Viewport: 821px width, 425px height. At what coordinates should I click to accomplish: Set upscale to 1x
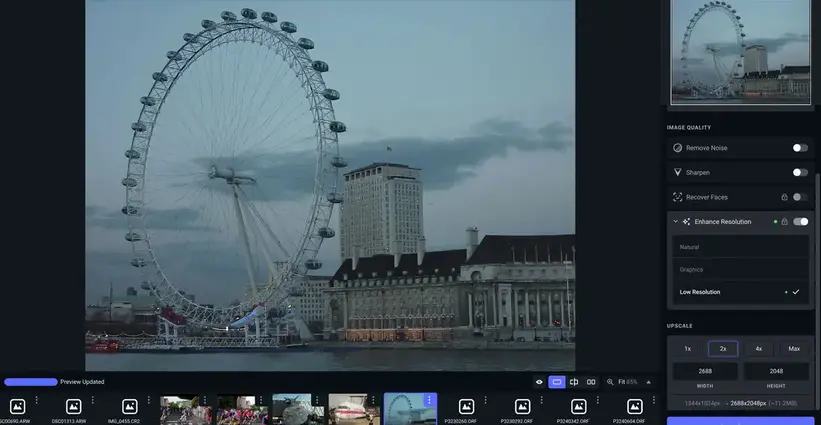(687, 349)
